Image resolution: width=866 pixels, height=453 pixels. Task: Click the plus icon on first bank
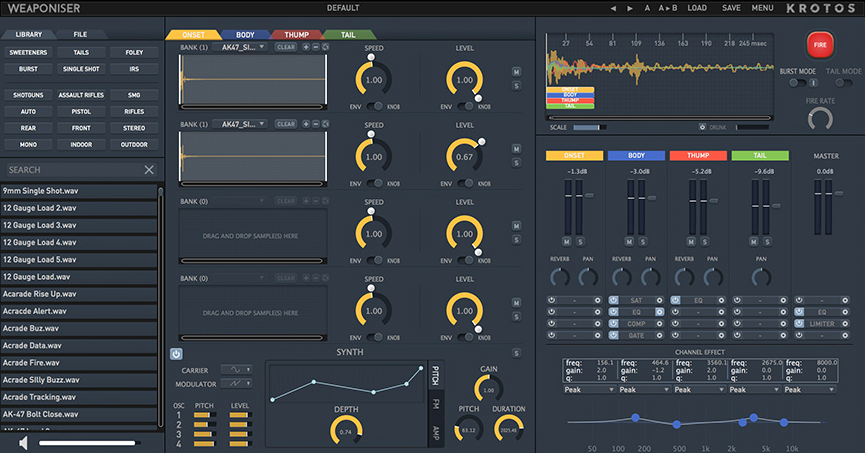coord(306,47)
